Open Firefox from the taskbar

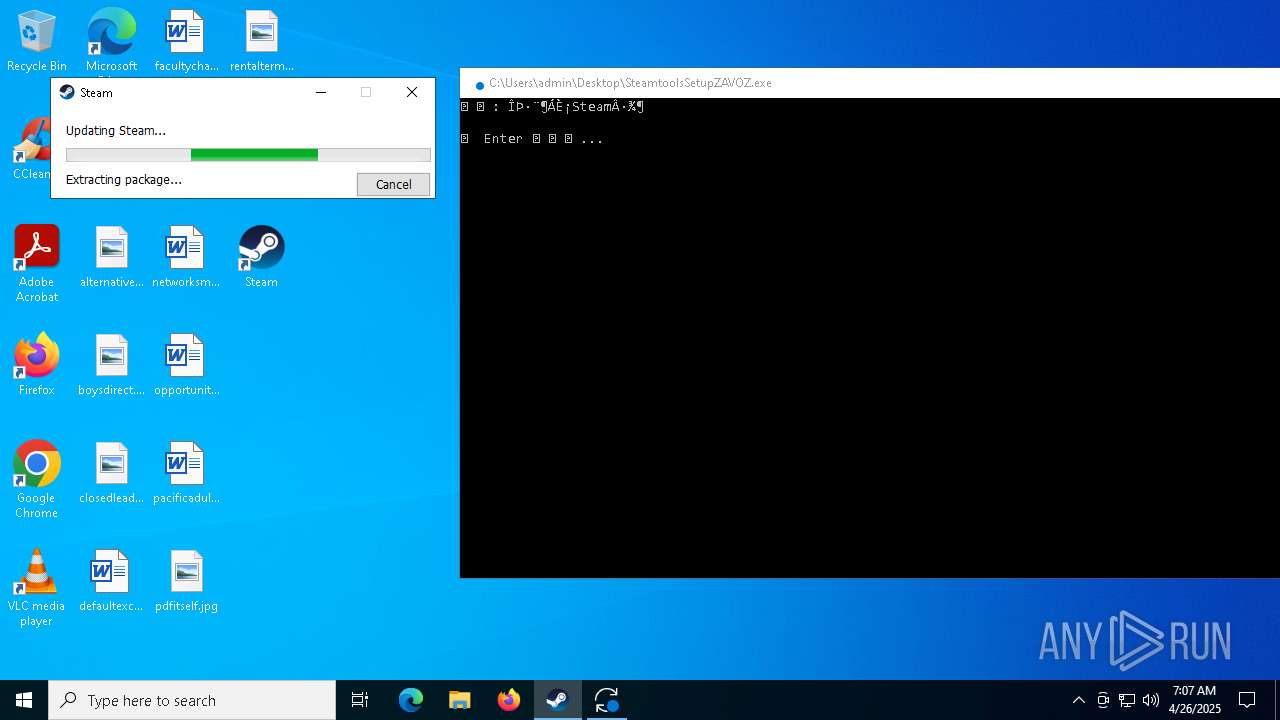(x=509, y=700)
